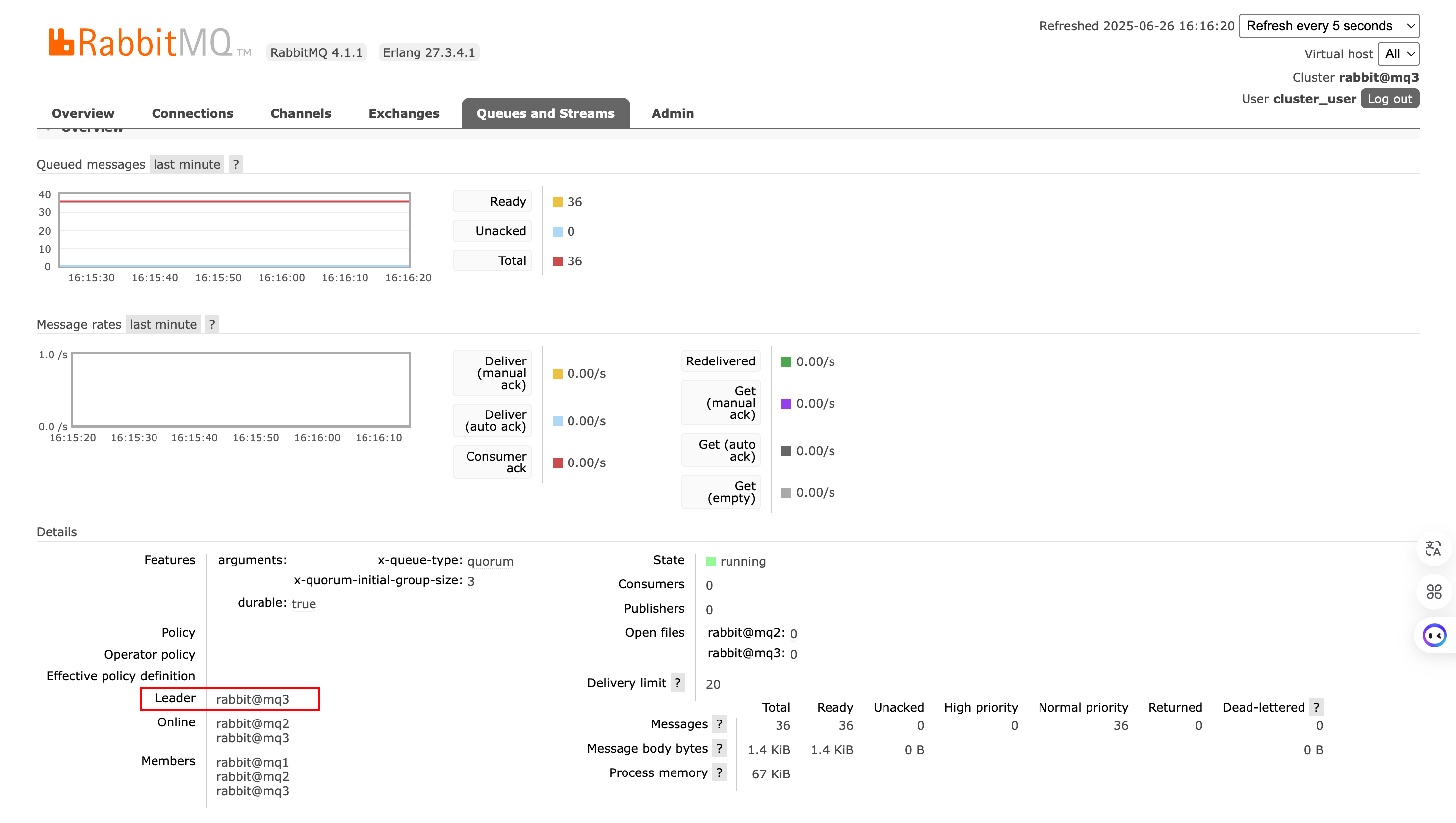Show Dead-lettered column help
The image size is (1456, 823).
(1316, 707)
